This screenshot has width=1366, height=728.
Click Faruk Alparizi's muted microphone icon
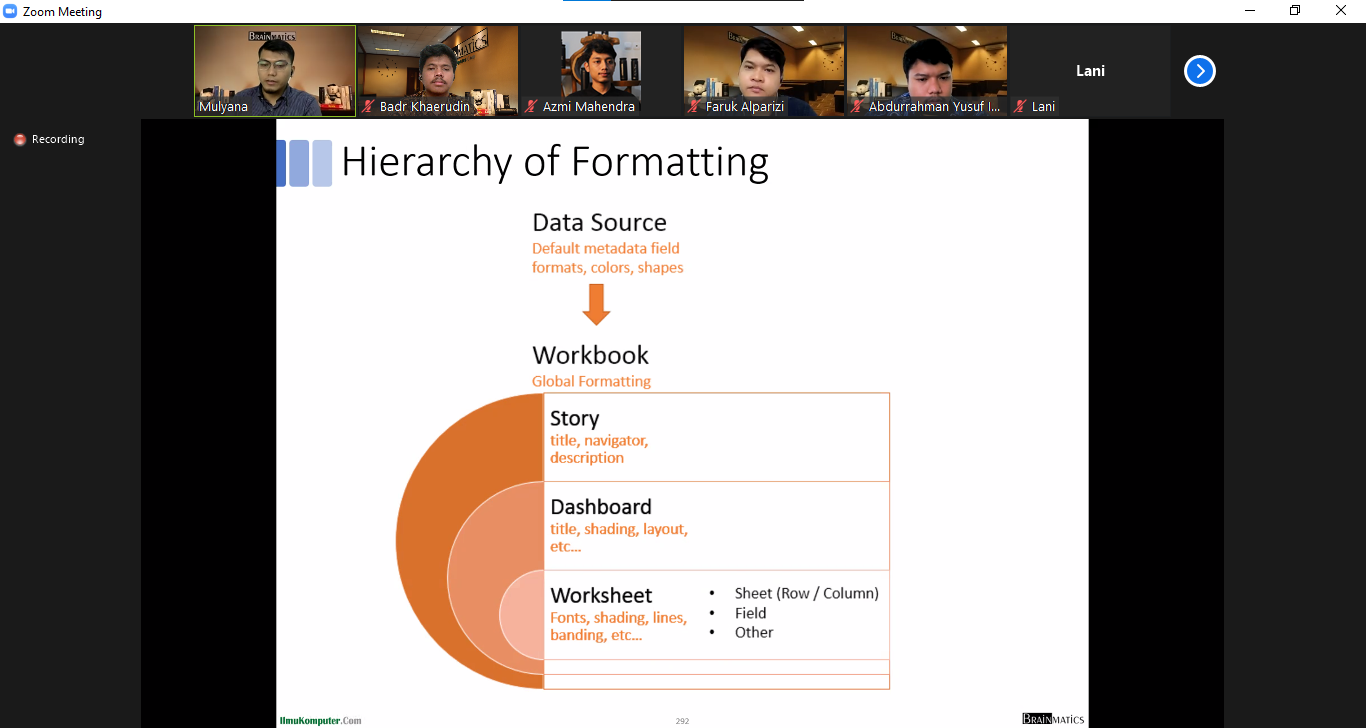[x=695, y=106]
